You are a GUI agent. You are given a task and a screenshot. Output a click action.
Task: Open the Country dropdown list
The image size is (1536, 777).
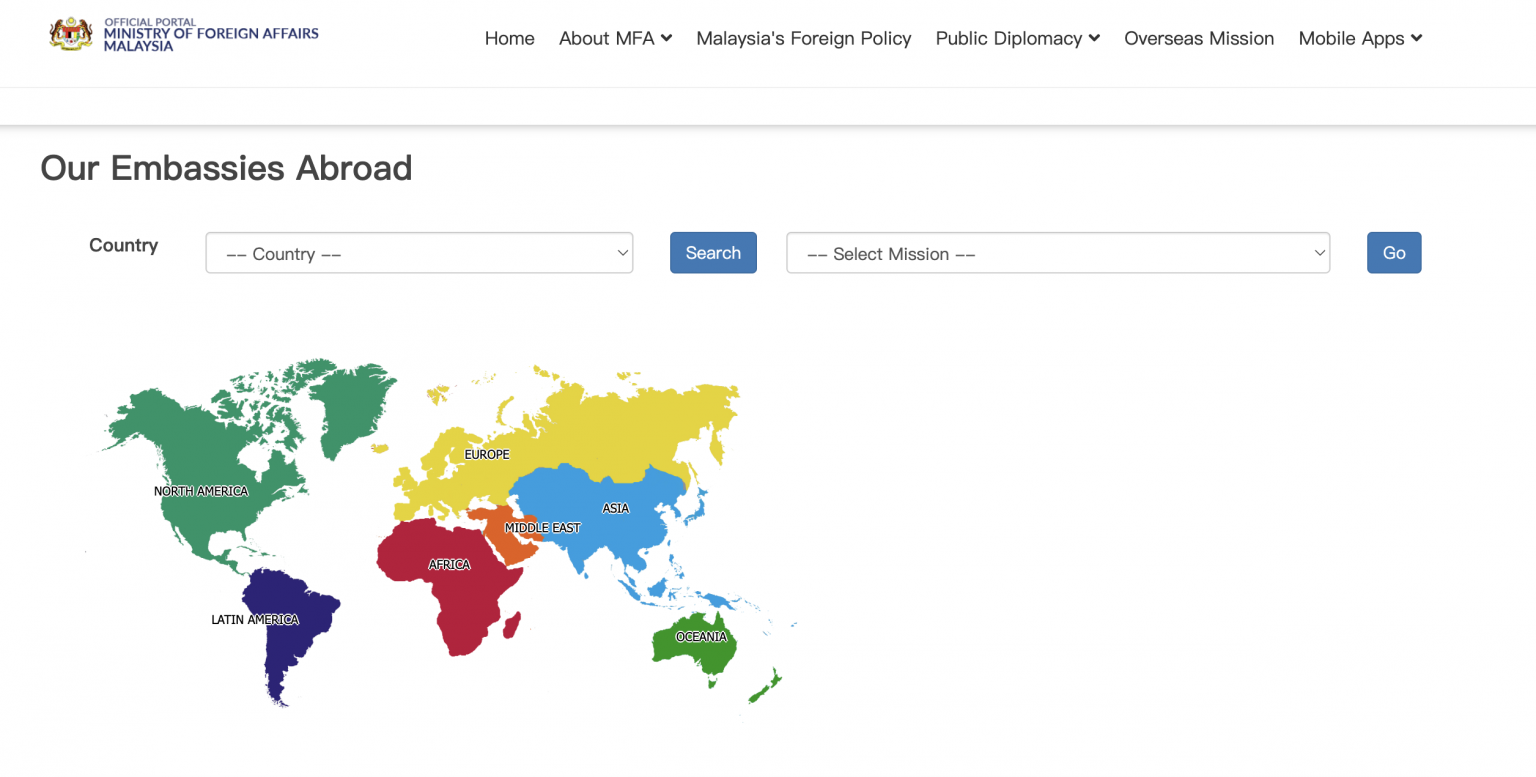tap(419, 253)
